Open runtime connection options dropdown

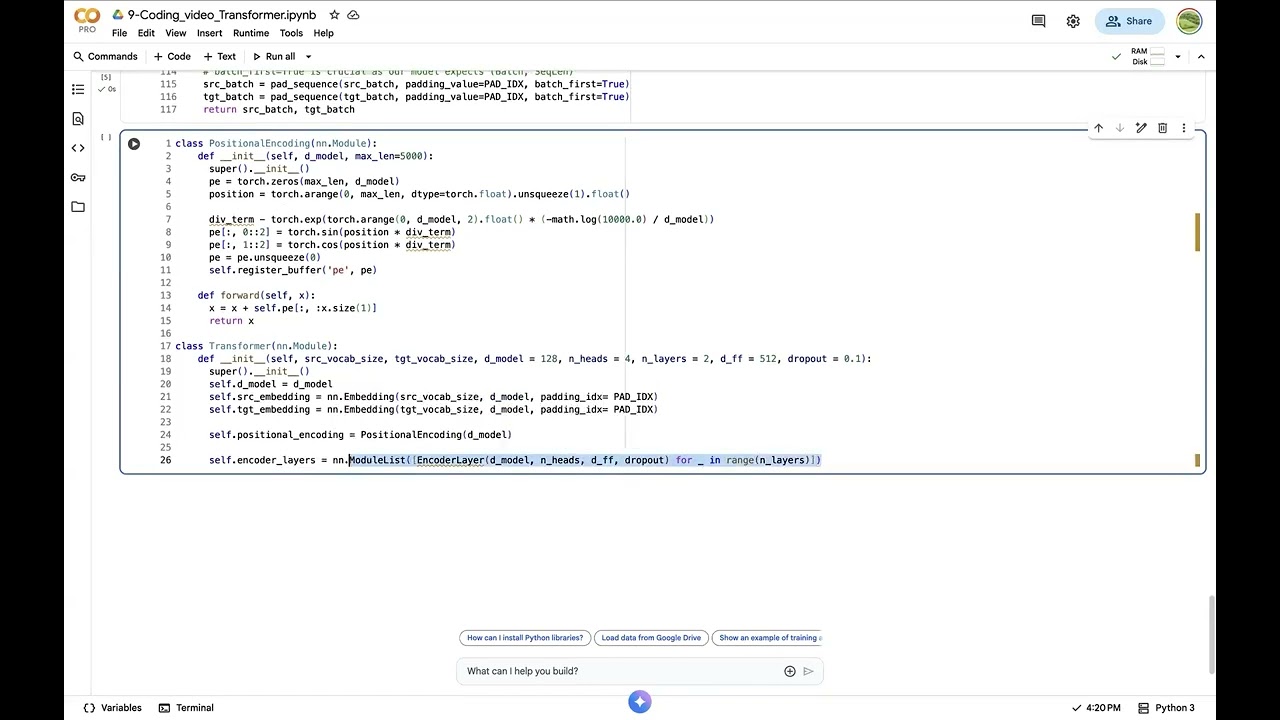(1178, 57)
